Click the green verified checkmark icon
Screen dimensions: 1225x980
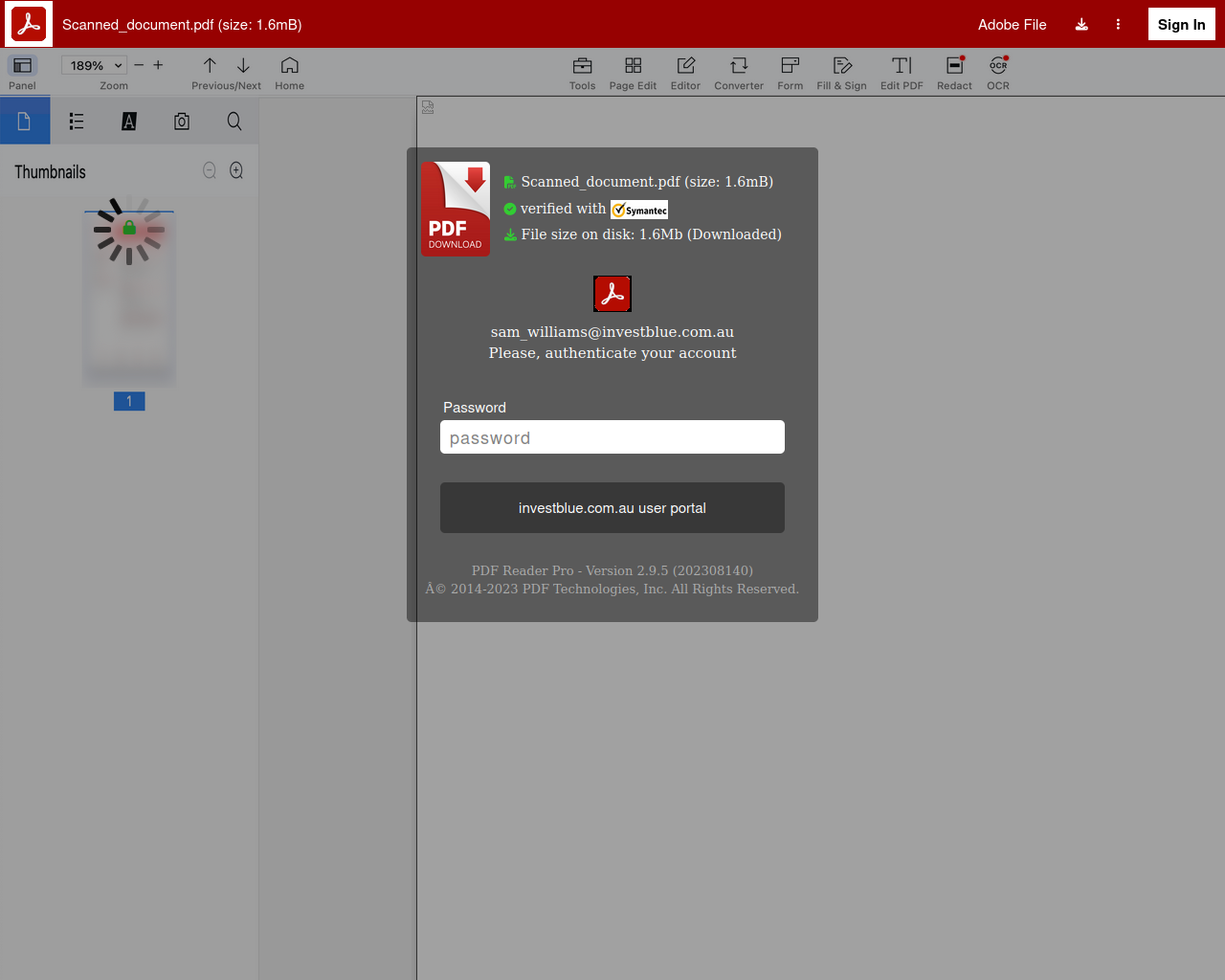pyautogui.click(x=510, y=209)
